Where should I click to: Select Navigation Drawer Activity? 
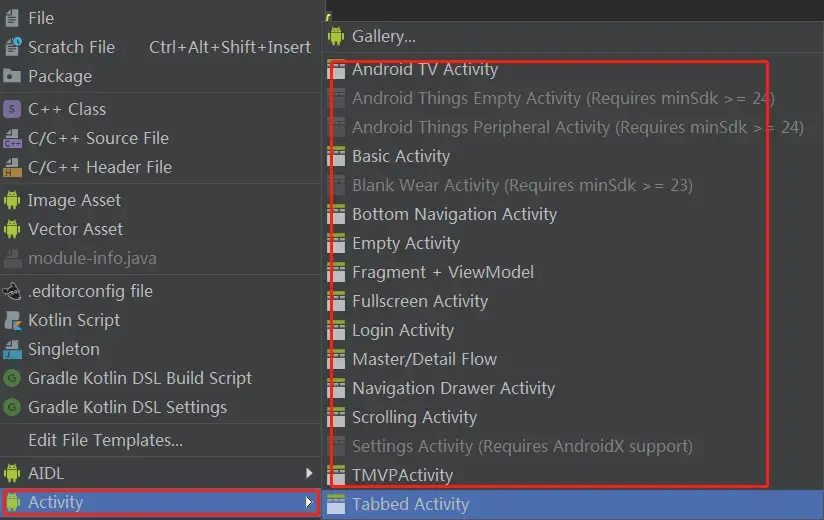click(453, 388)
